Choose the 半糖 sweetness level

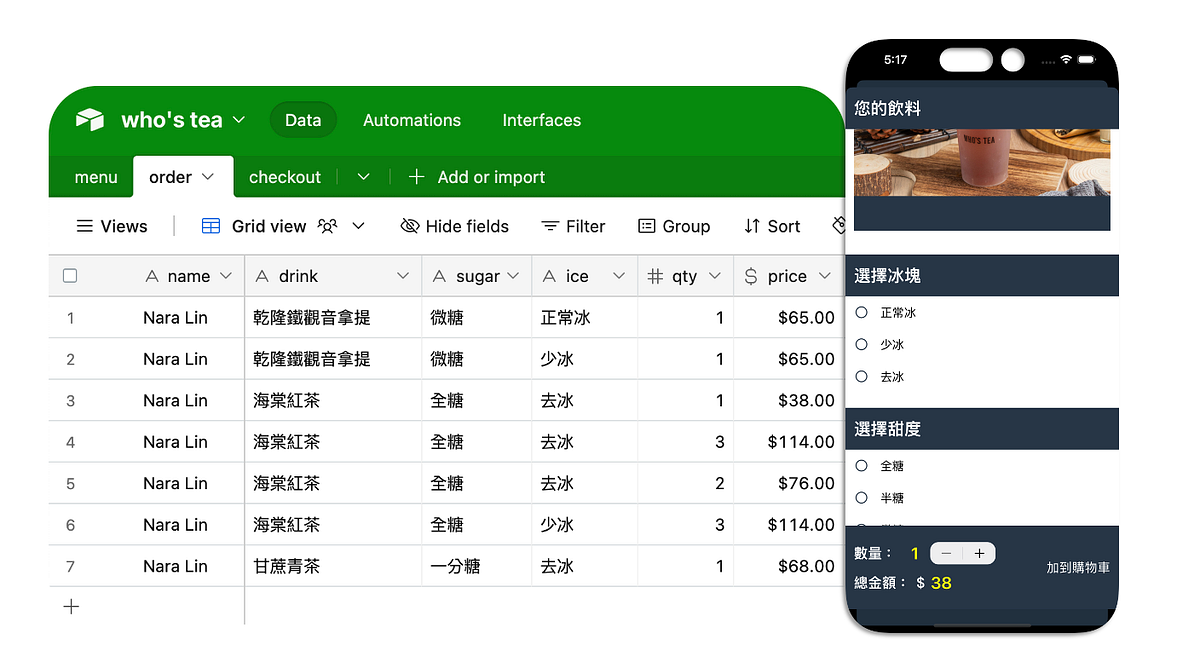click(x=862, y=497)
